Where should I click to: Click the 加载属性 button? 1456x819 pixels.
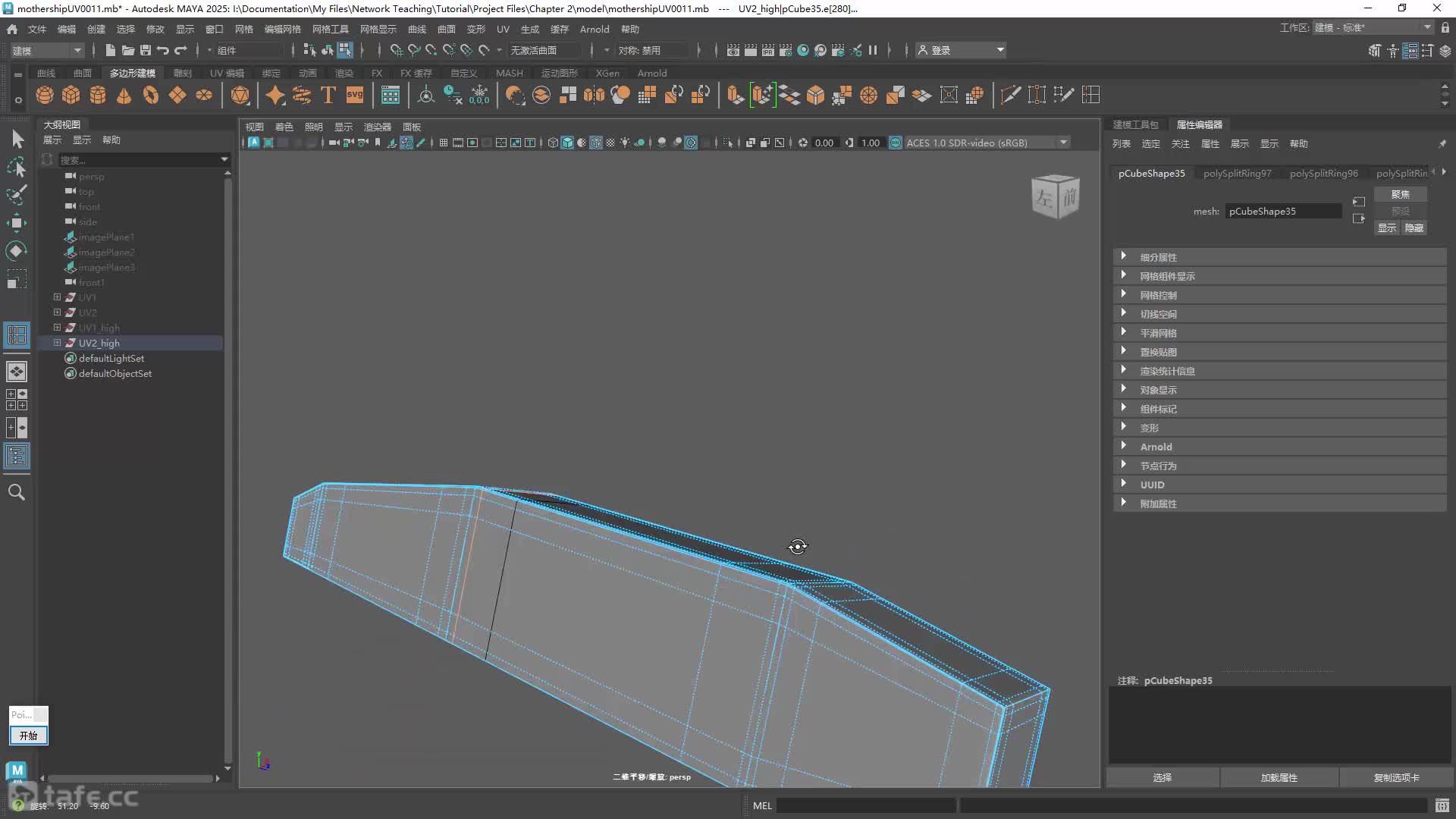click(1279, 777)
